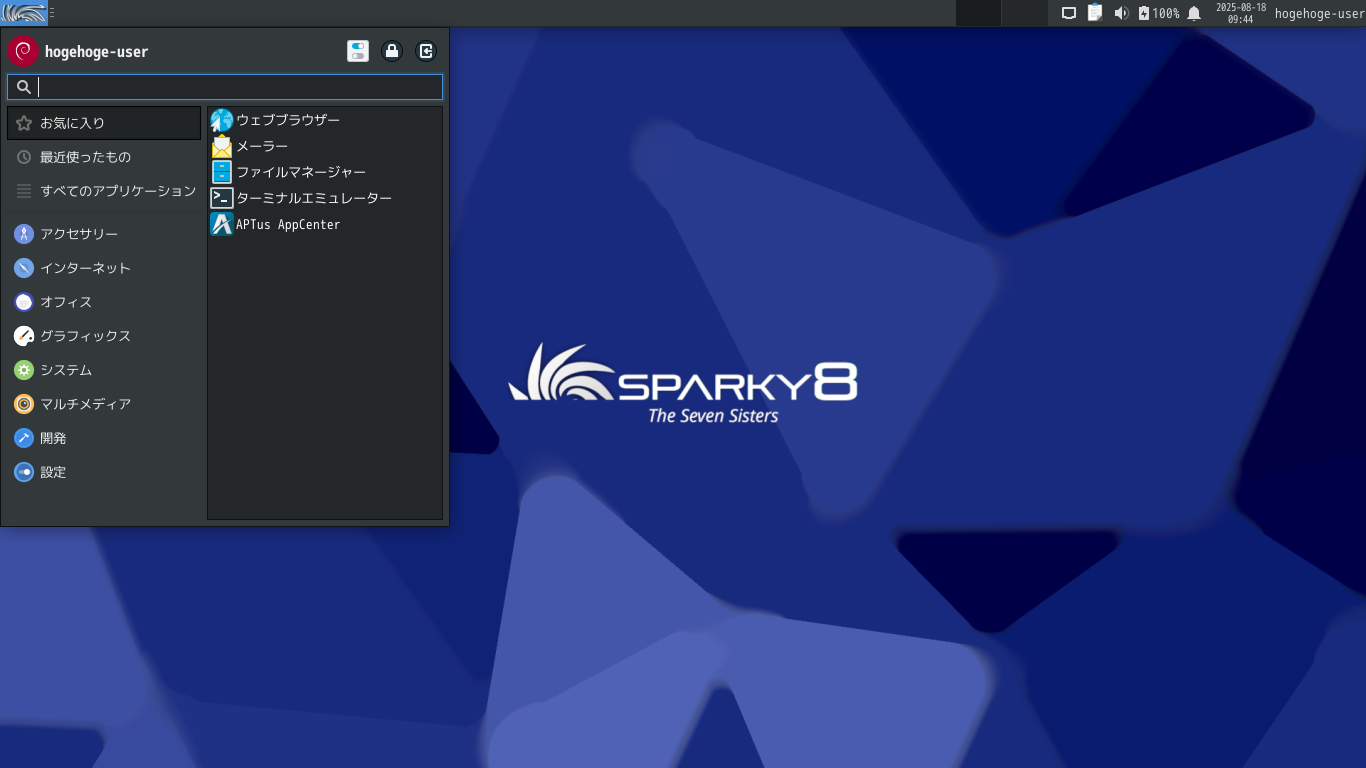Screen dimensions: 1366x768
Task: Check the battery 100% indicator
Action: 1160,13
